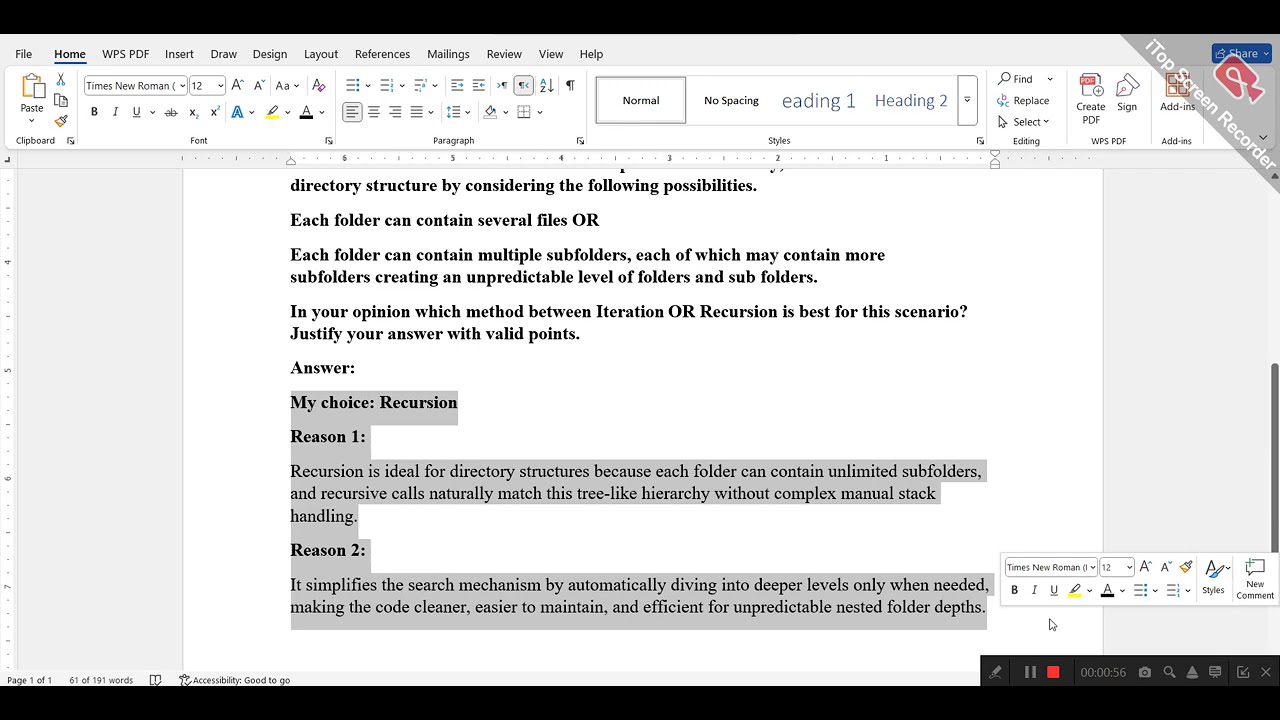1280x720 pixels.
Task: Toggle Italic in the ribbon Font group
Action: point(115,112)
